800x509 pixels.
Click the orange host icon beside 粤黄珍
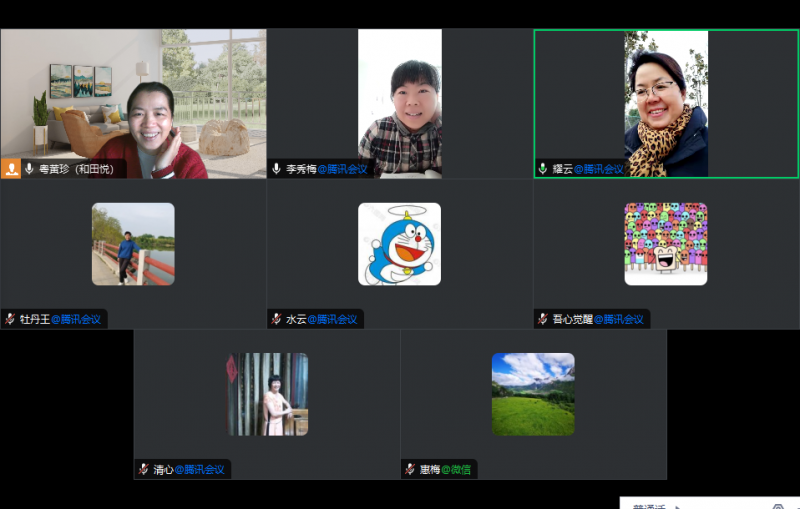pyautogui.click(x=12, y=169)
